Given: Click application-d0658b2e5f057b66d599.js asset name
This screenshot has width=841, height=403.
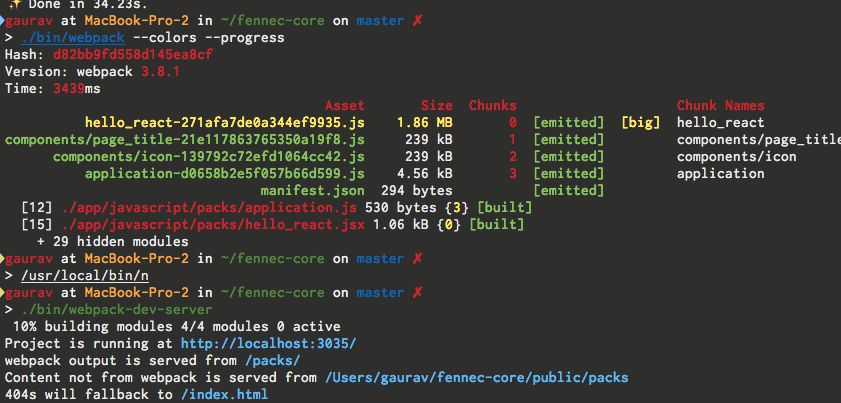Looking at the screenshot, I should pyautogui.click(x=225, y=174).
